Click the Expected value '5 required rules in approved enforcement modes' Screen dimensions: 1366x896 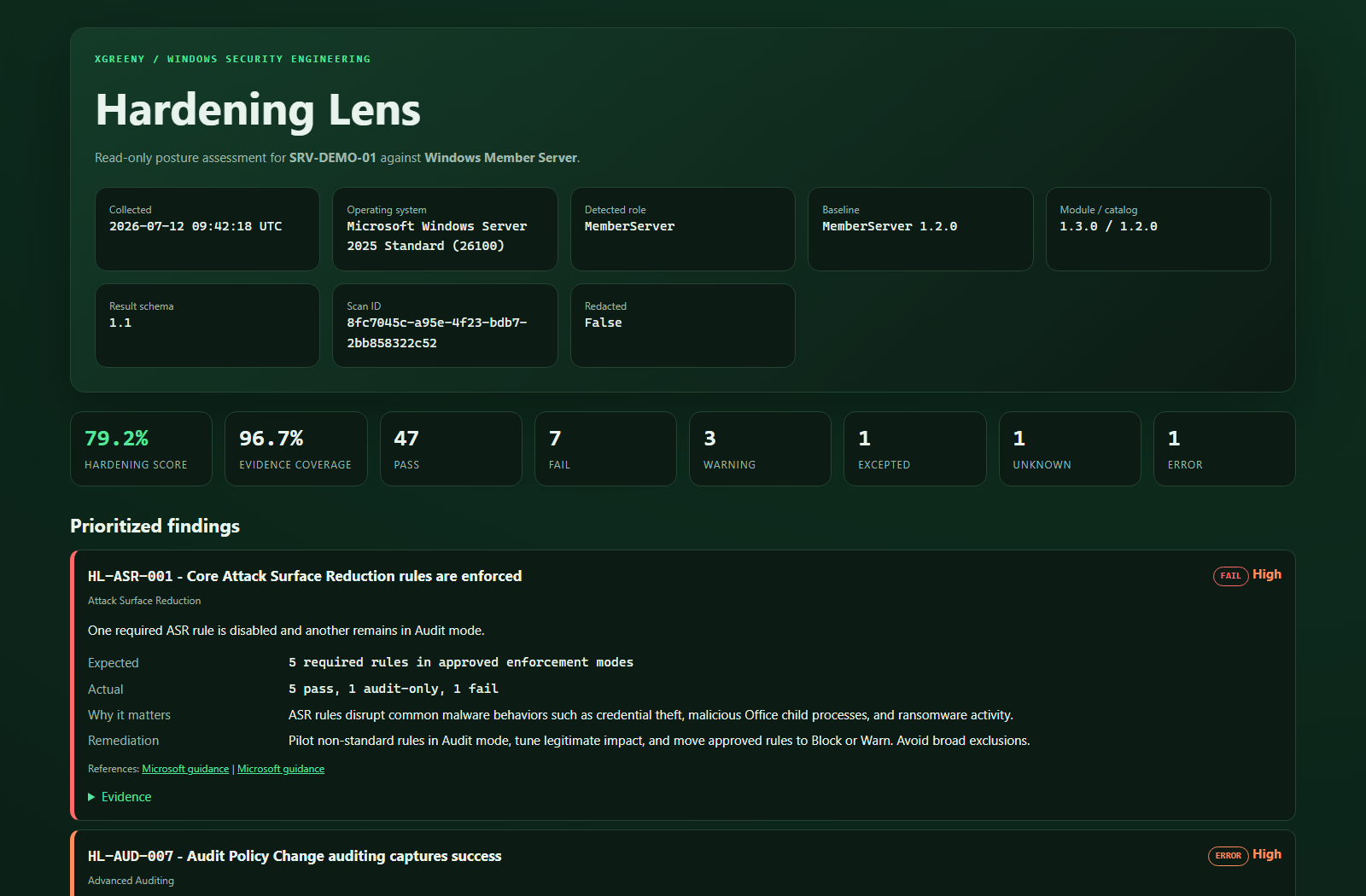461,662
